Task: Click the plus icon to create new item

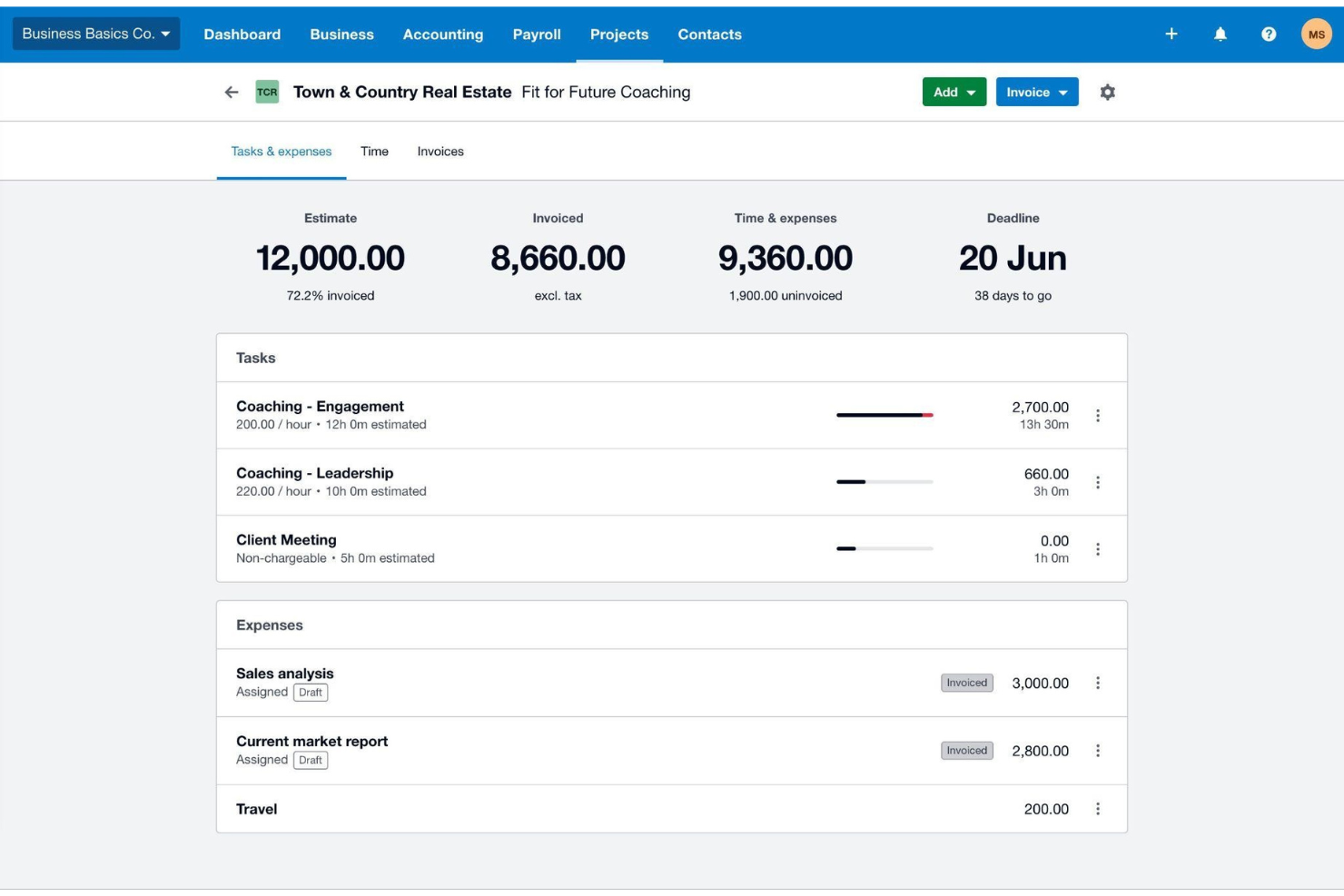Action: click(x=1172, y=34)
